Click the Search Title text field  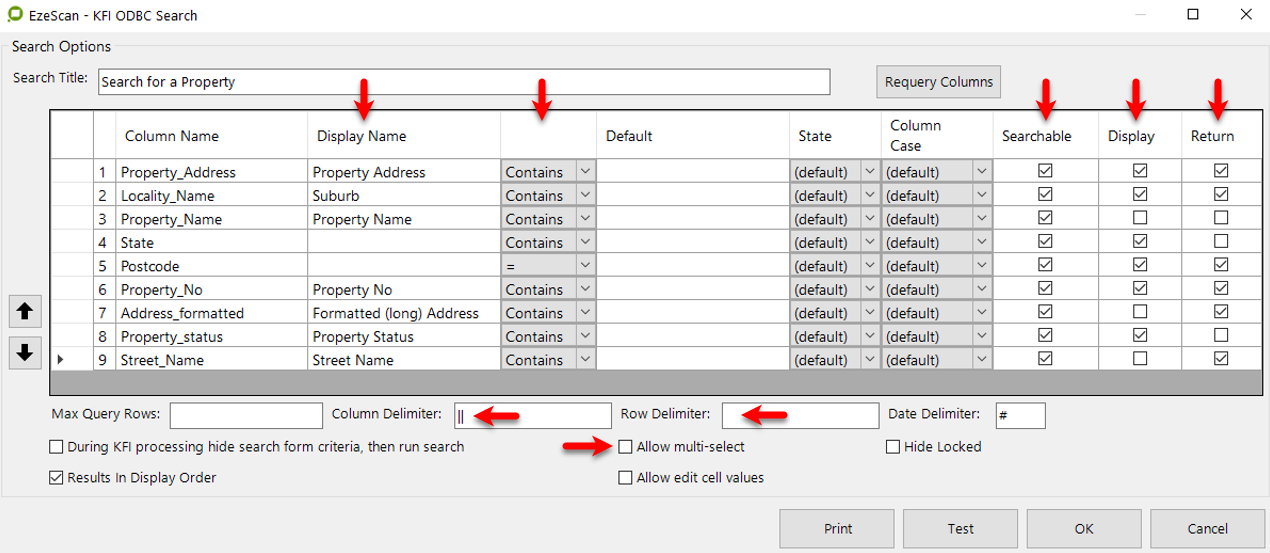tap(464, 82)
